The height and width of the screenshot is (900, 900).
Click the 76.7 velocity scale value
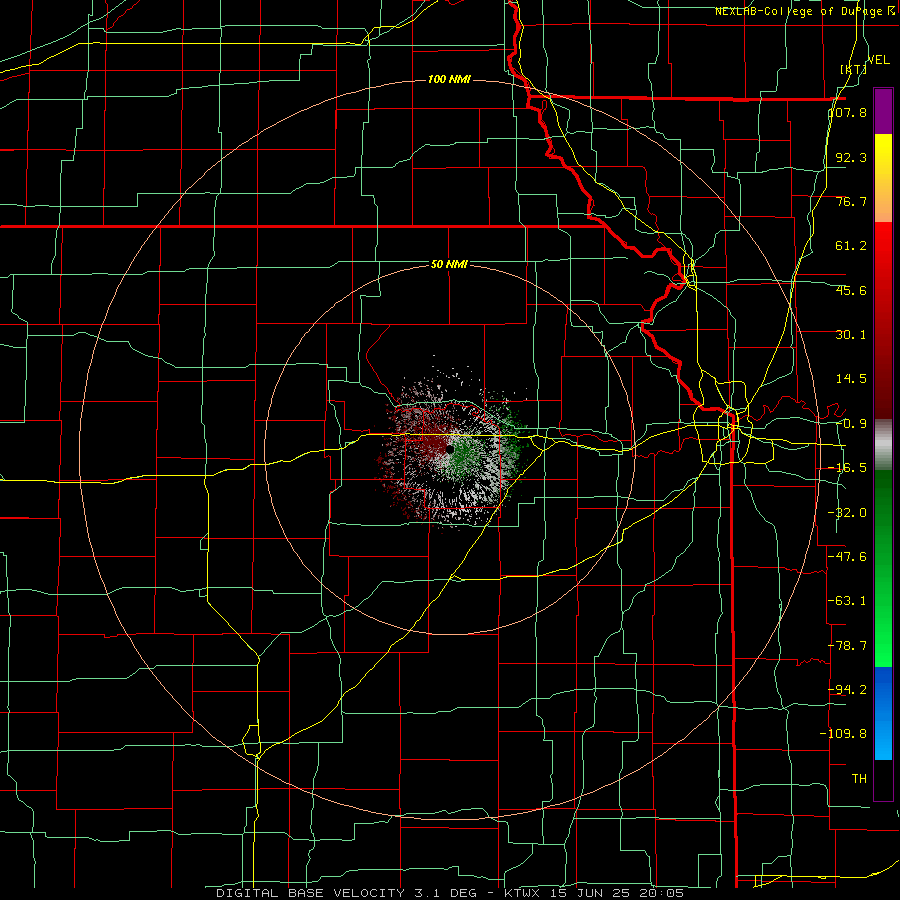pos(851,201)
